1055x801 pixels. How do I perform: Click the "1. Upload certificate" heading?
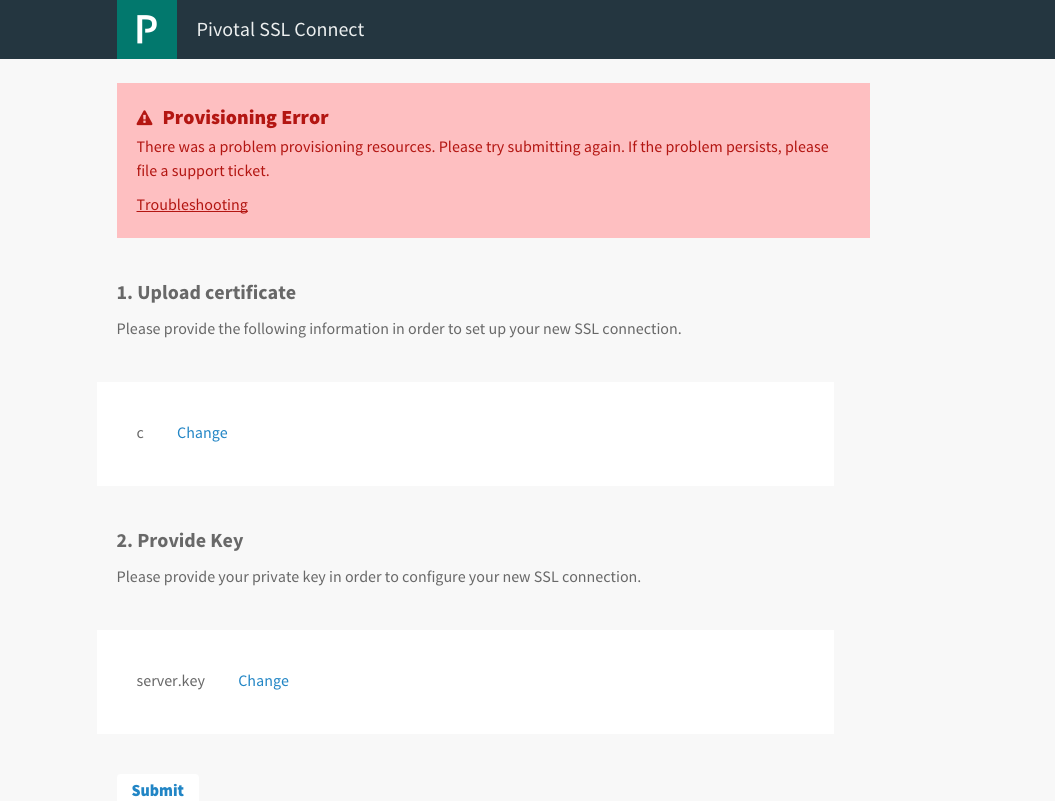(x=206, y=293)
